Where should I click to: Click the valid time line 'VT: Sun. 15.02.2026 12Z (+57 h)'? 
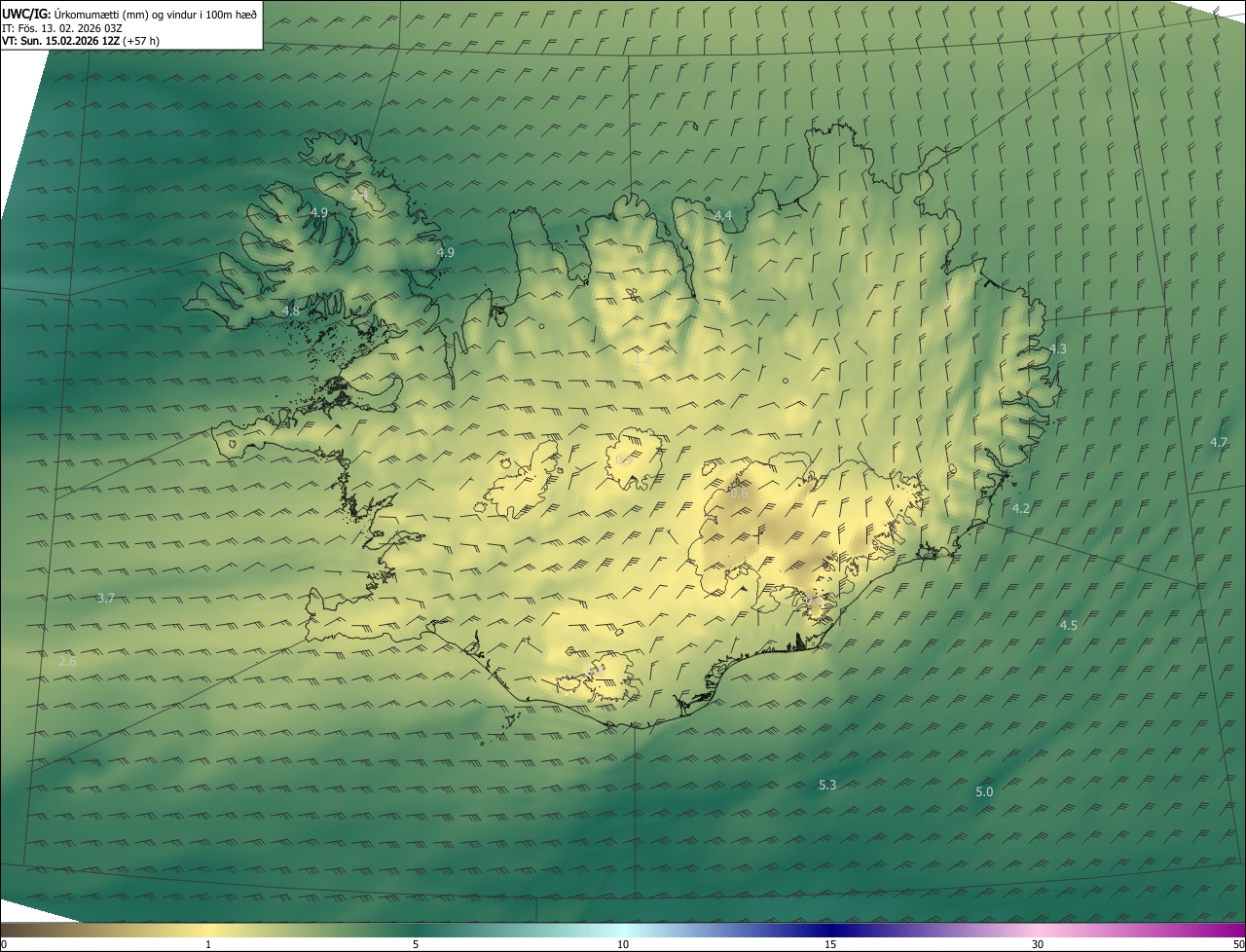tap(81, 42)
